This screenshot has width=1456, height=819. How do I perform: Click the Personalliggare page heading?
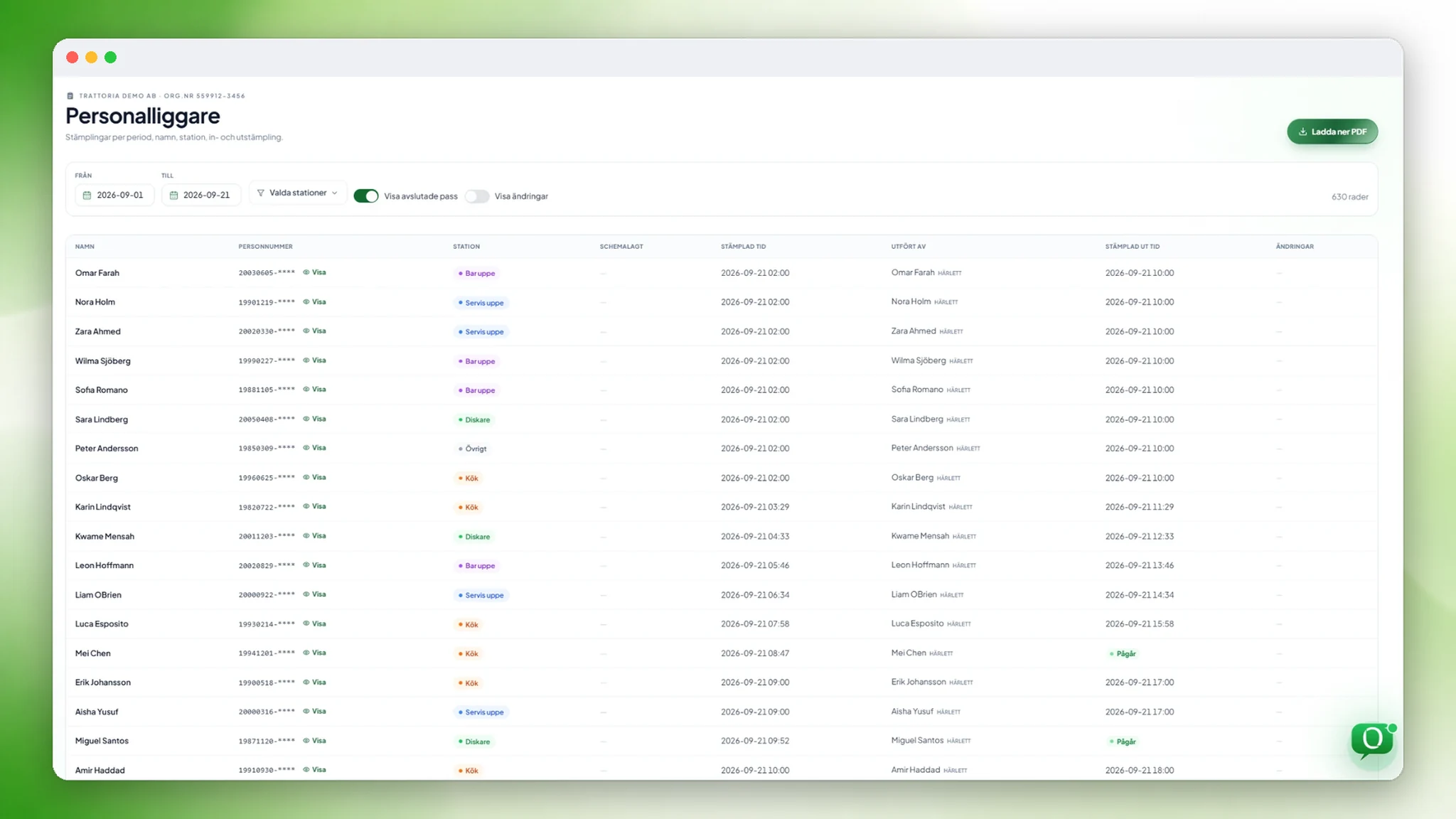tap(143, 116)
